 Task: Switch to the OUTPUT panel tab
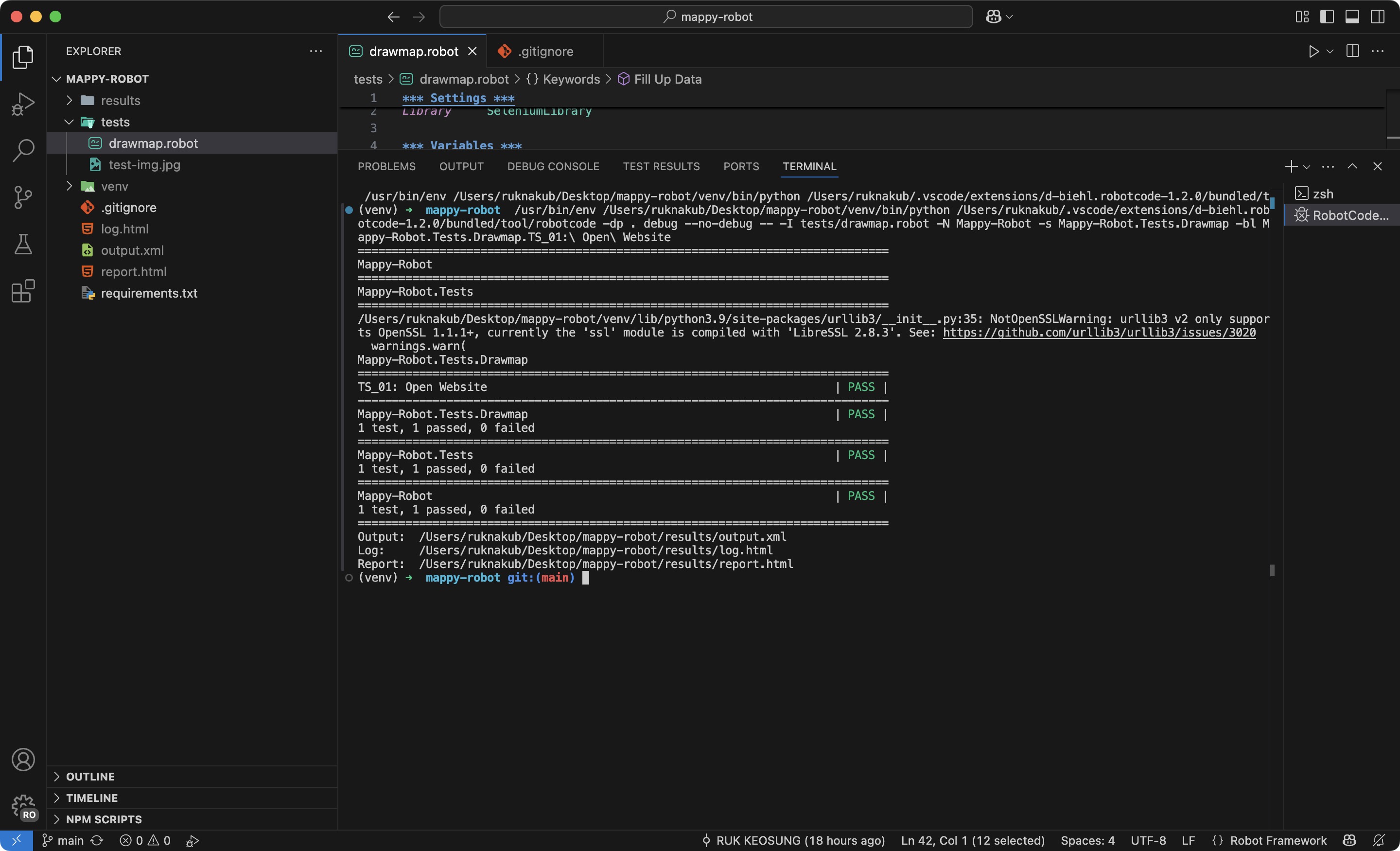click(461, 167)
